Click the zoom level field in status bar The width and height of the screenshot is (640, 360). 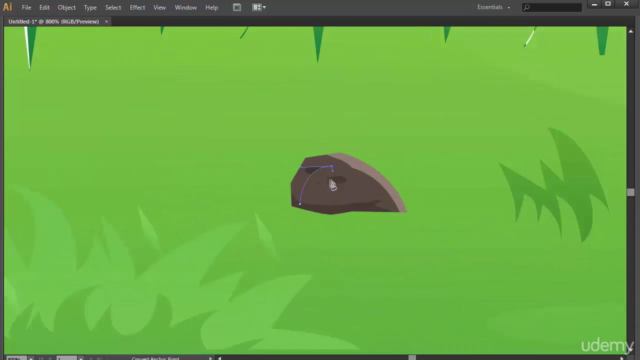(x=16, y=358)
